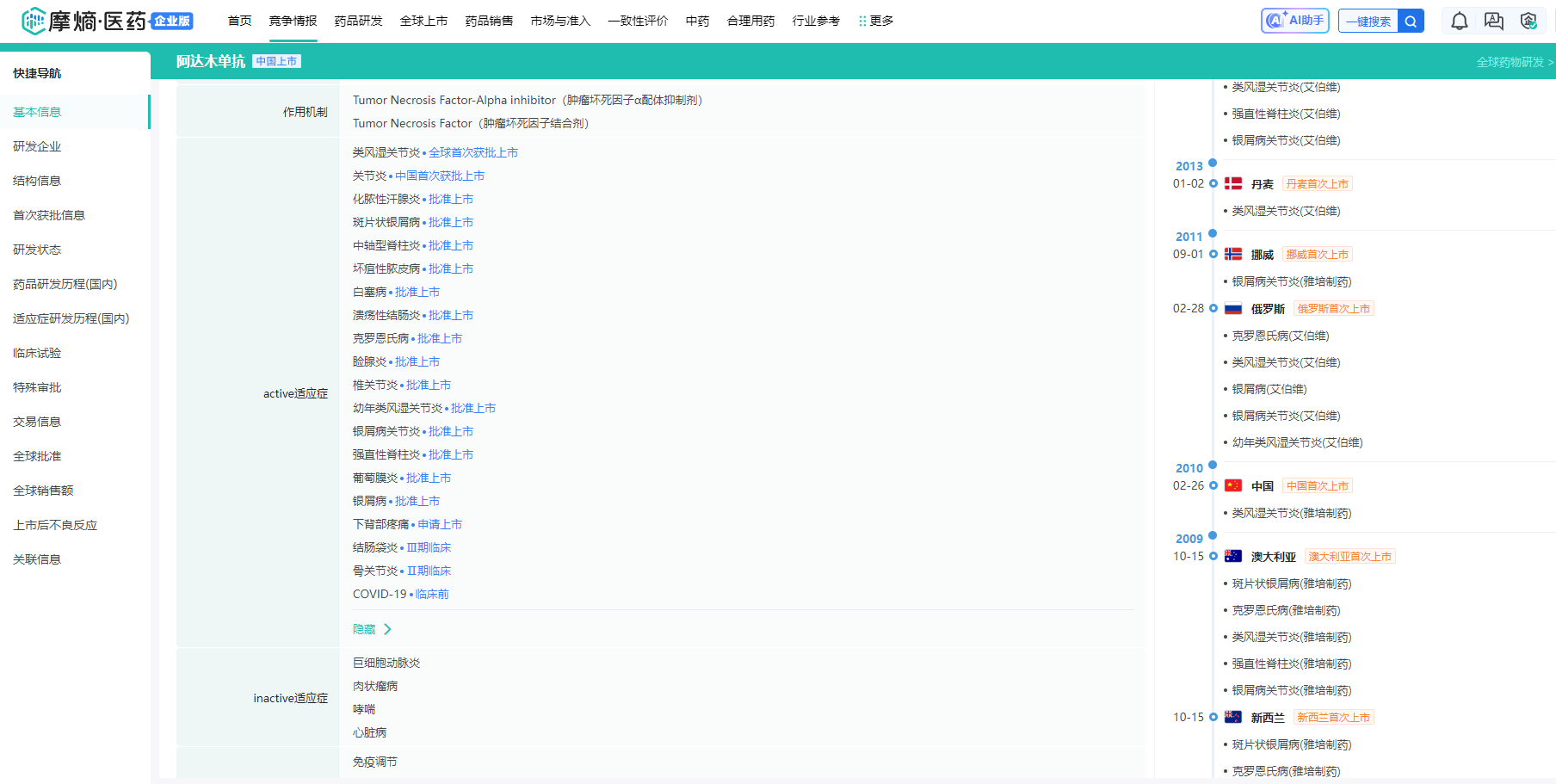Open 申请上市 link for 下背部疼痛

point(440,524)
